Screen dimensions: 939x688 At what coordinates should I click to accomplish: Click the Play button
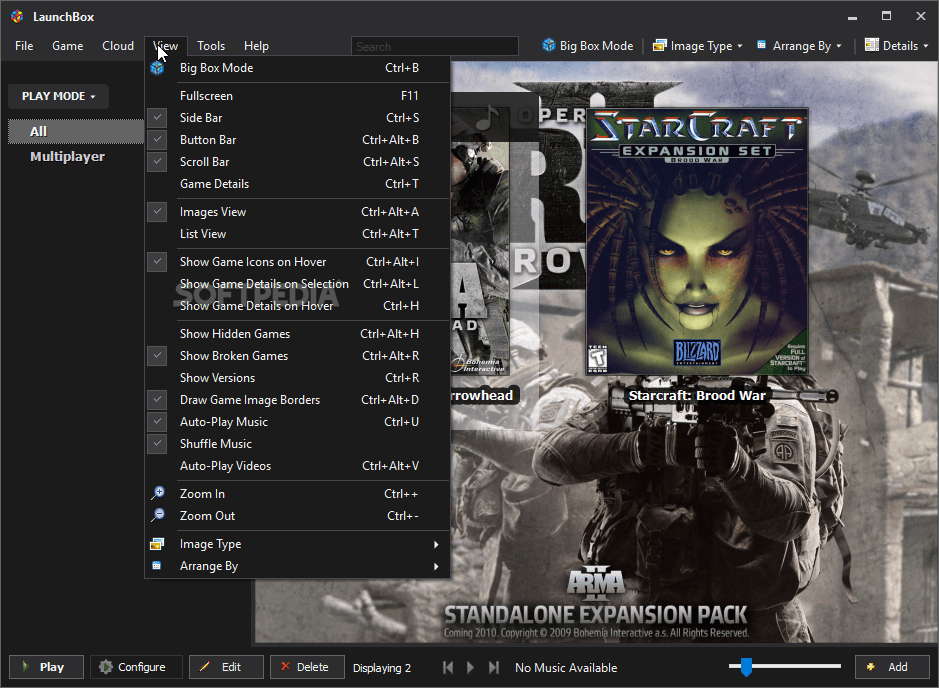[x=46, y=667]
